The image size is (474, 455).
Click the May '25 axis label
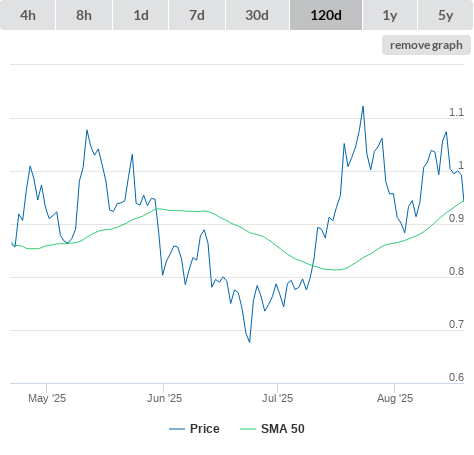[47, 398]
